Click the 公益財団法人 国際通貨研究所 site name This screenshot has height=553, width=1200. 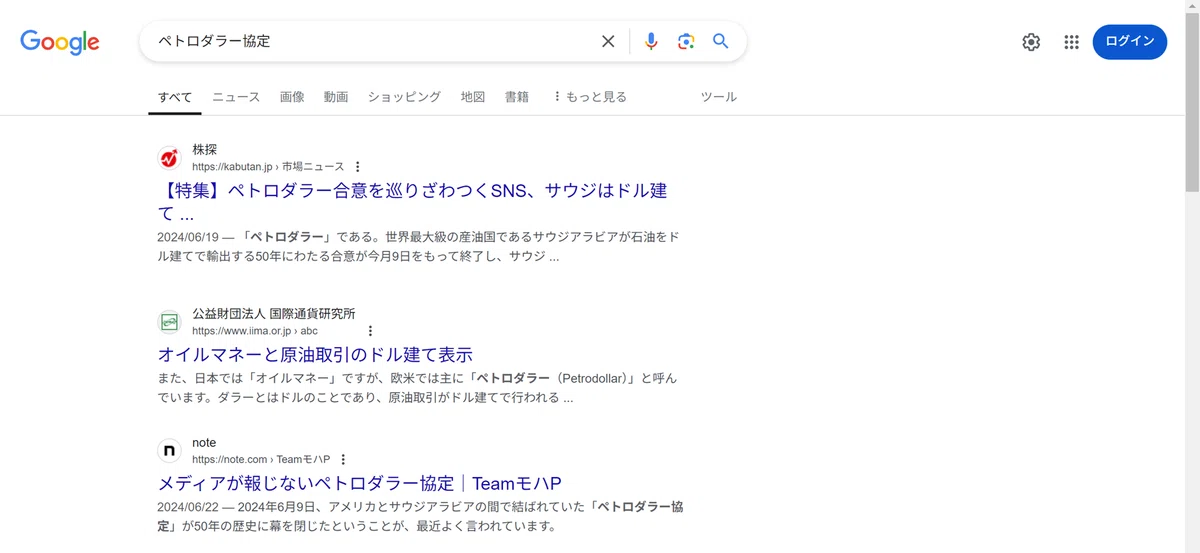[x=273, y=313]
